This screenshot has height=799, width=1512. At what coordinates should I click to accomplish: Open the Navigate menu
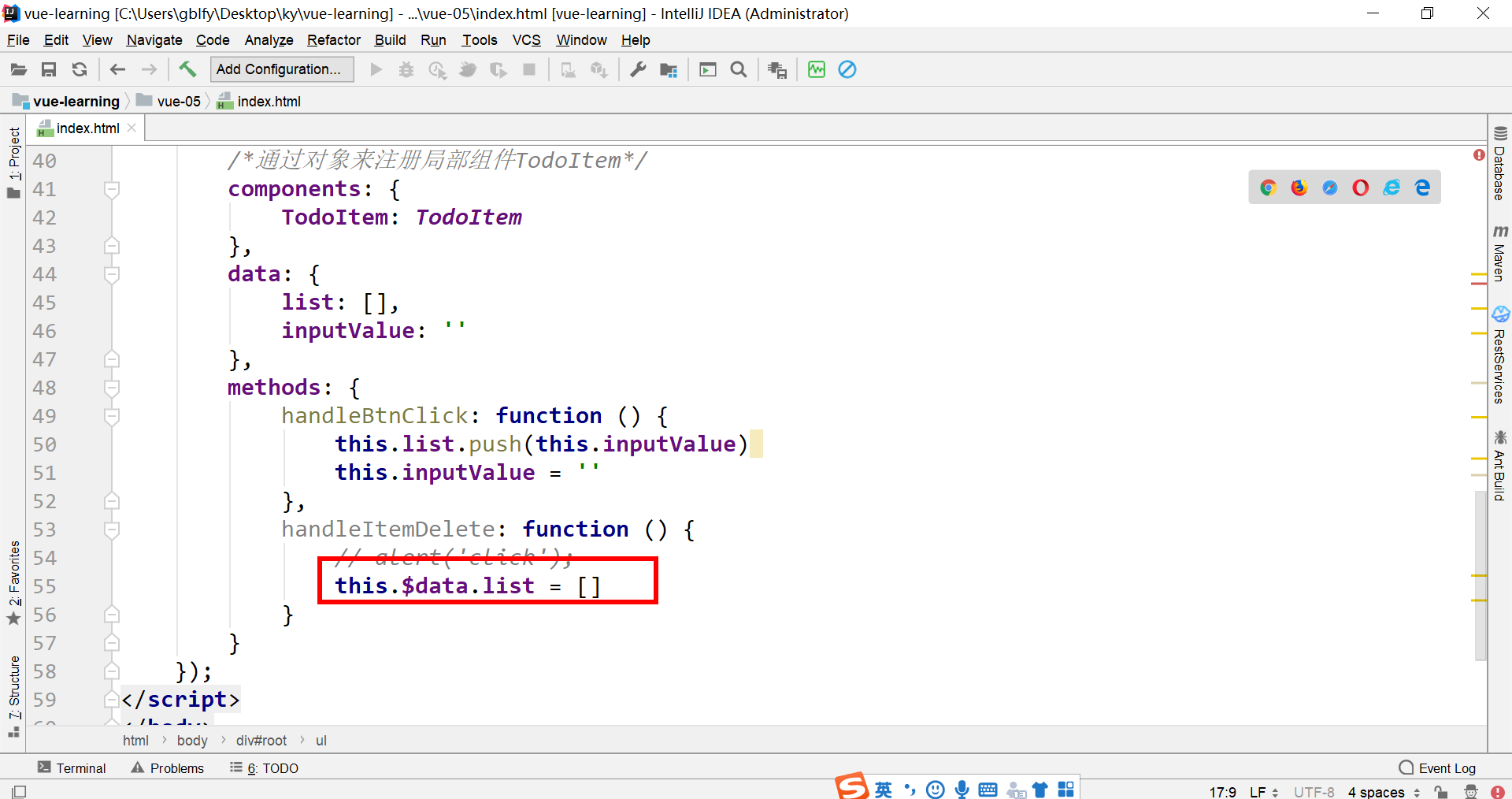coord(154,40)
